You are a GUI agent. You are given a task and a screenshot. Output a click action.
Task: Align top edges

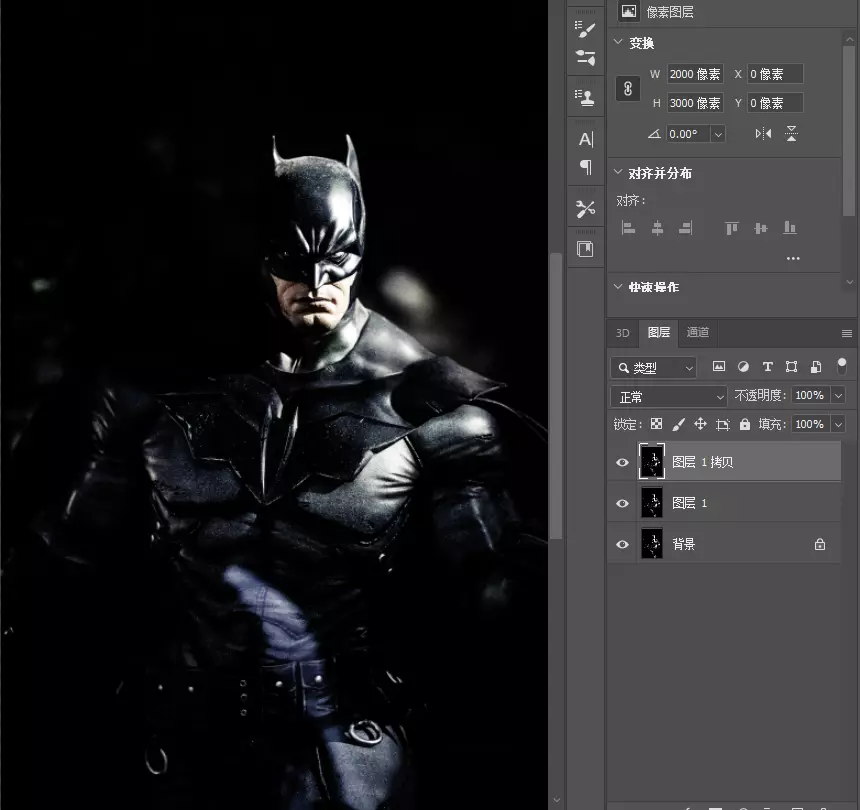pyautogui.click(x=732, y=228)
